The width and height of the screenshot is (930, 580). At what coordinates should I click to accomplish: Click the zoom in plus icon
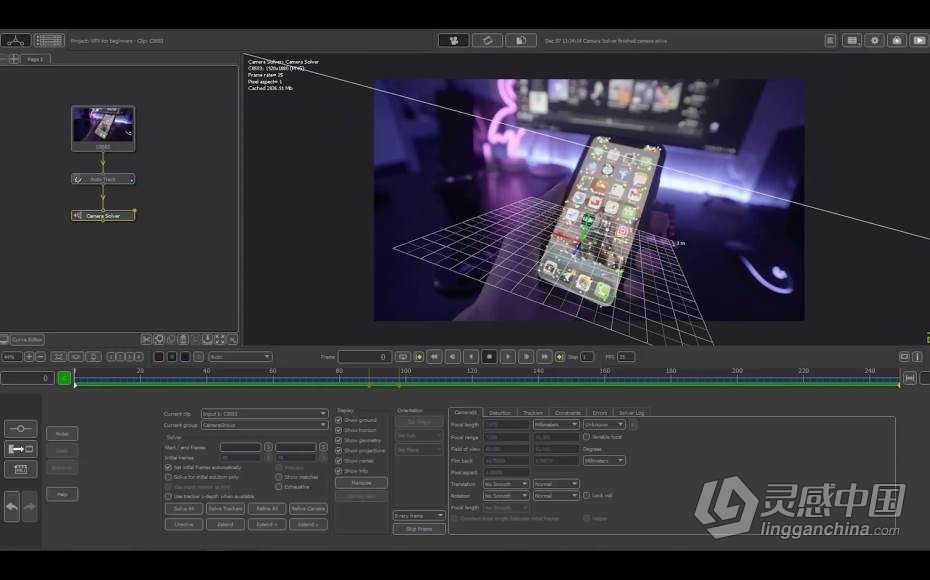28,356
